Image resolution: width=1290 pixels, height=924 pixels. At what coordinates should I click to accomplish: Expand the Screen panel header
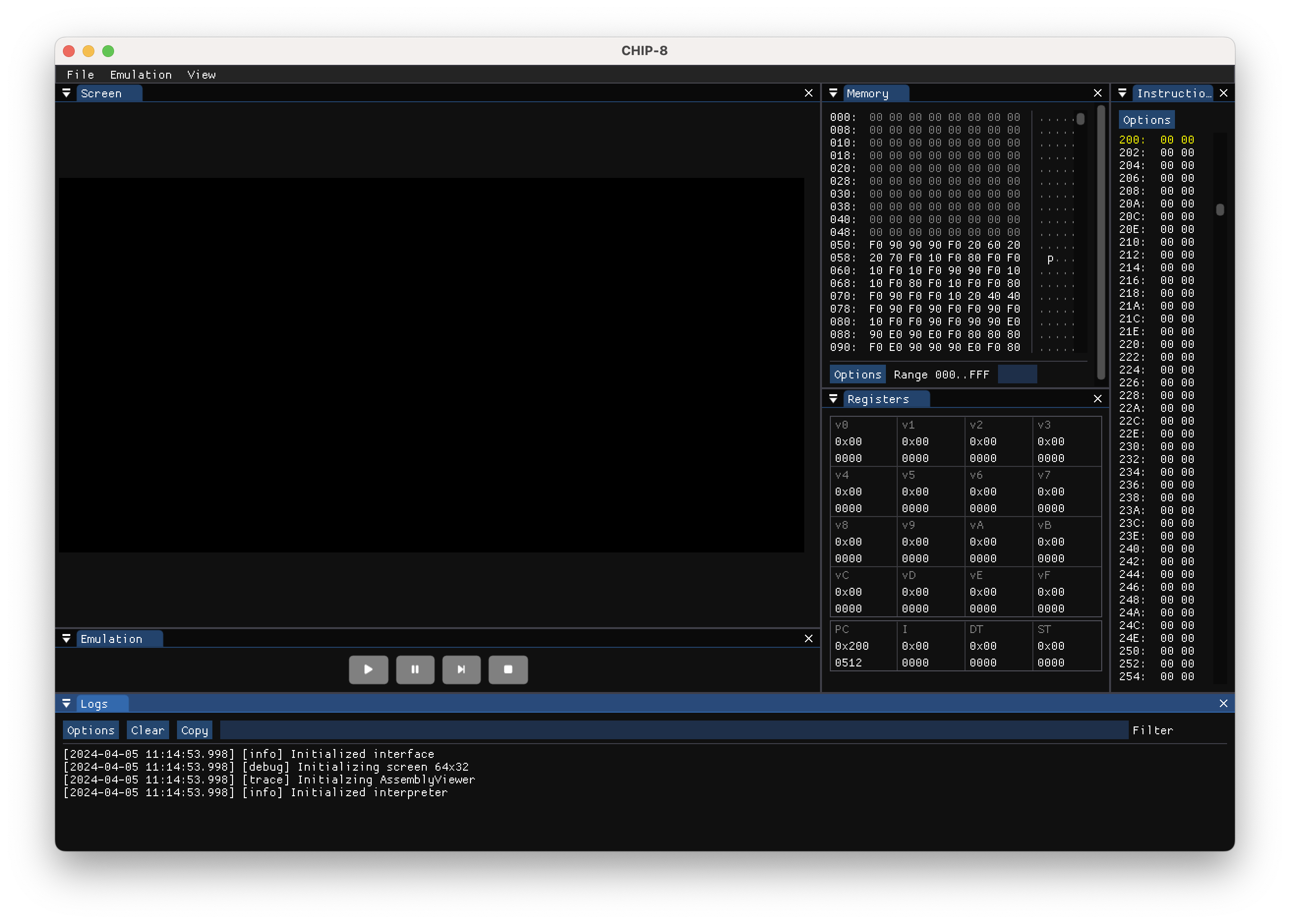[67, 93]
